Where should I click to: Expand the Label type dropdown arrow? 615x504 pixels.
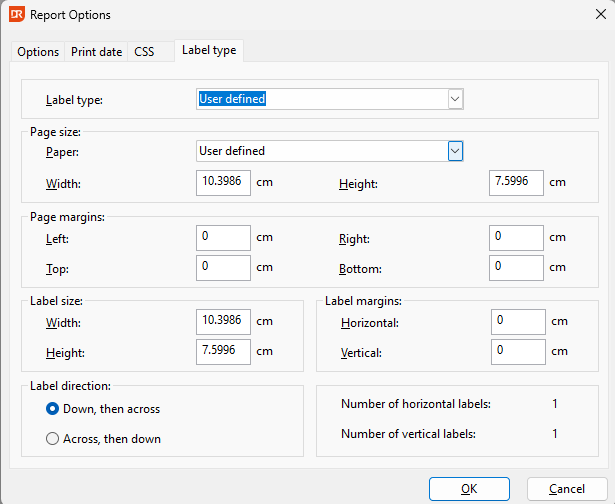455,99
